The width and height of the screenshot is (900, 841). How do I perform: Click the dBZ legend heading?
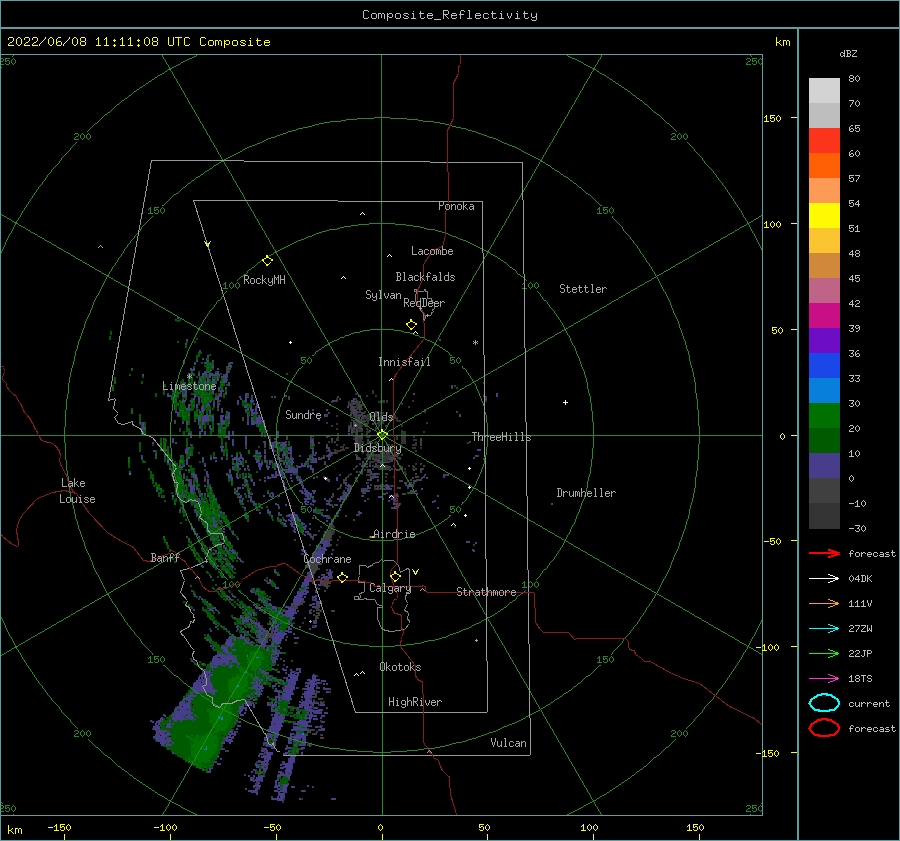pos(848,53)
